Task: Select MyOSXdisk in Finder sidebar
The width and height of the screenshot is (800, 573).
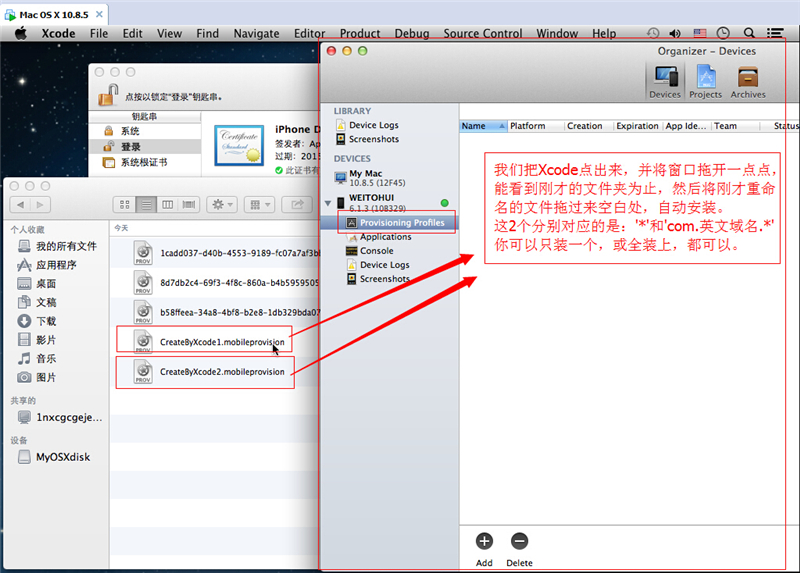Action: click(54, 457)
